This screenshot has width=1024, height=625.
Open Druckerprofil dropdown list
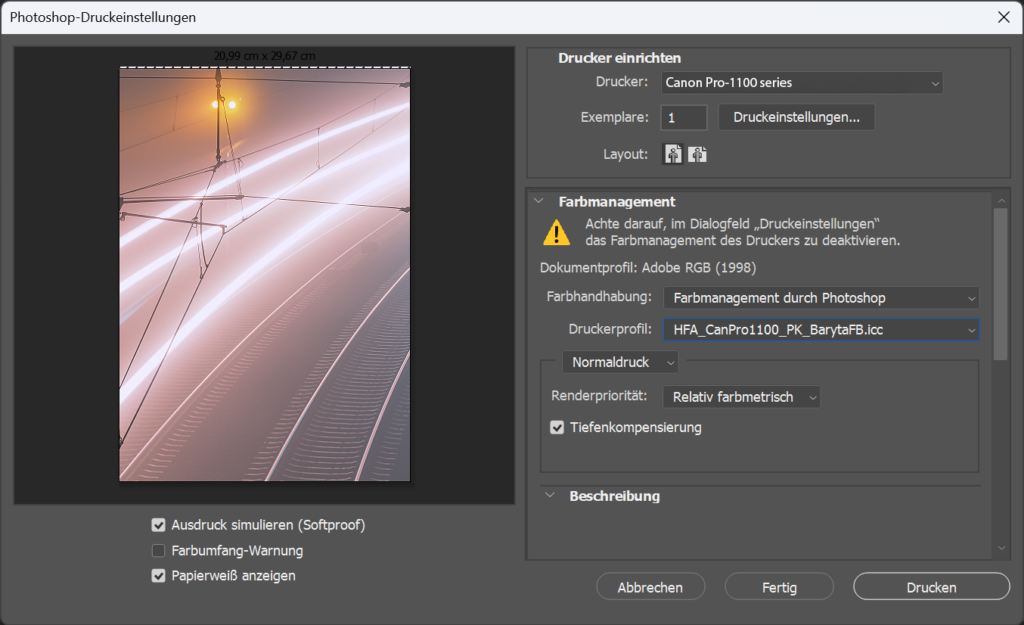[x=820, y=329]
